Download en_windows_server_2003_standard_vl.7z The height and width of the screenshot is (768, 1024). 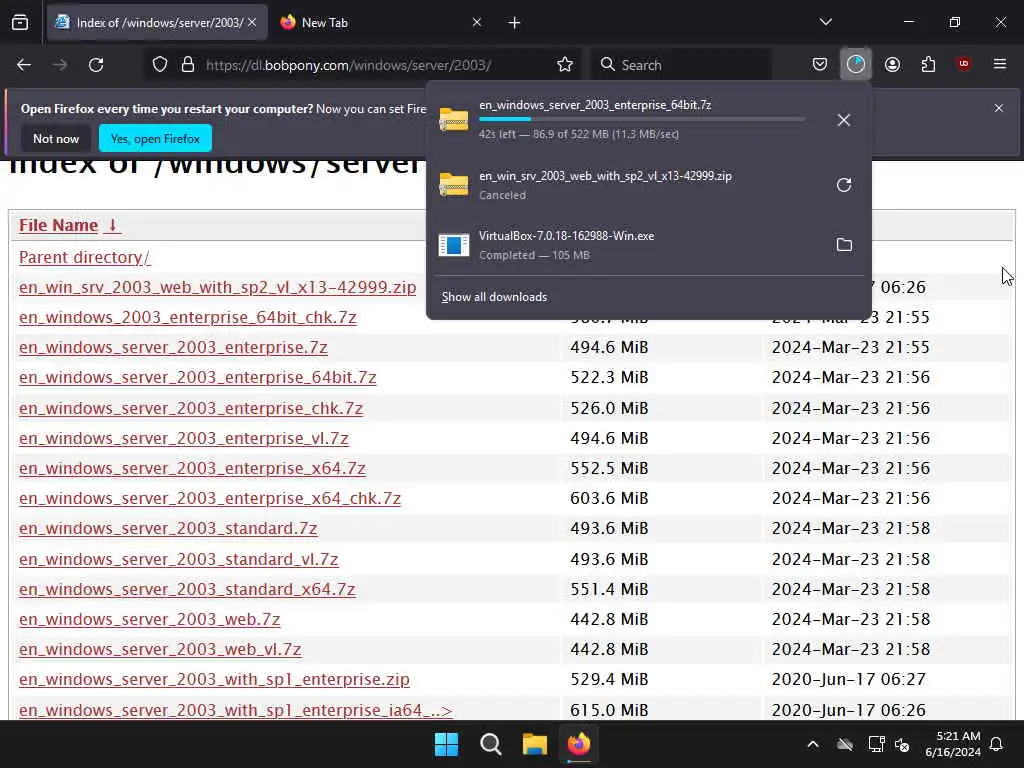click(178, 559)
